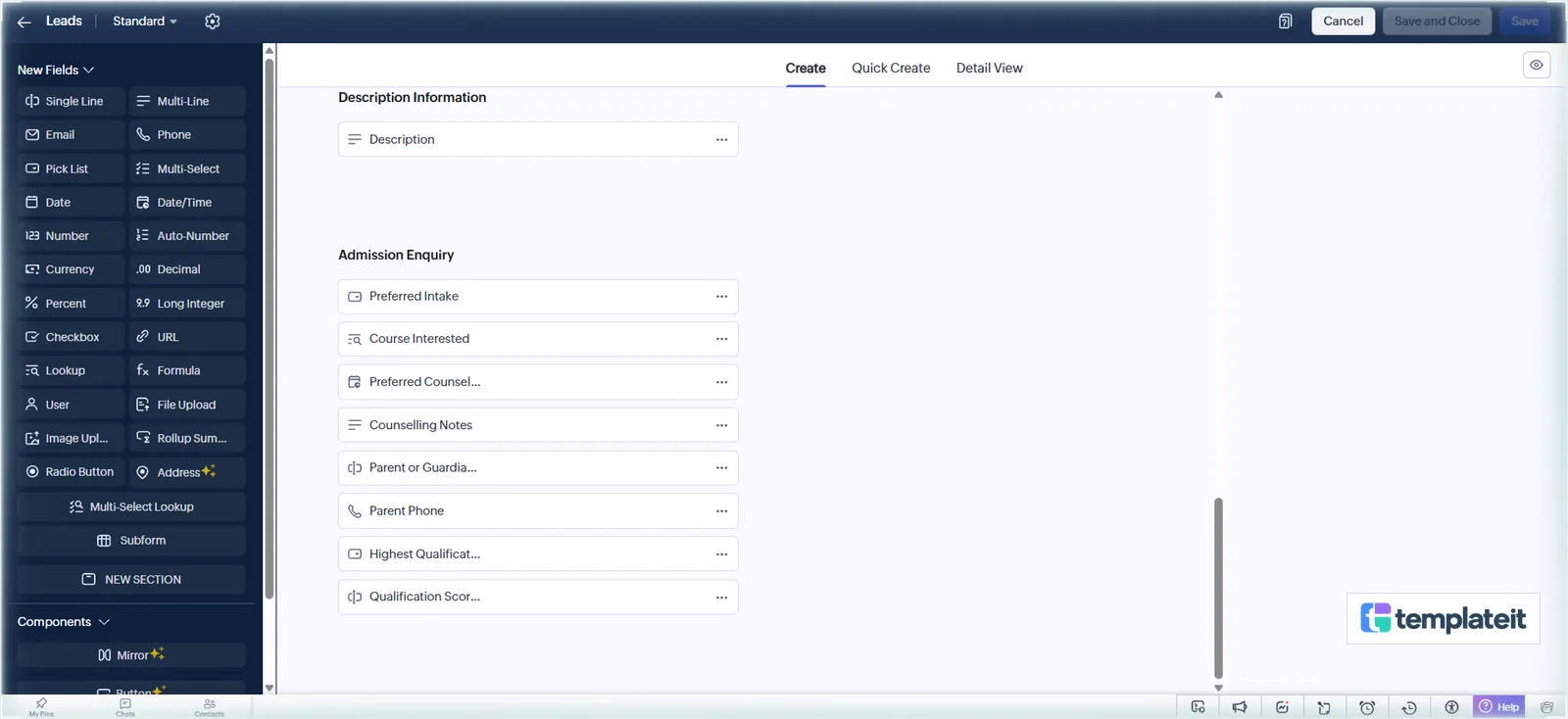
Task: Go back using the arrow beside Leads
Action: 24,22
